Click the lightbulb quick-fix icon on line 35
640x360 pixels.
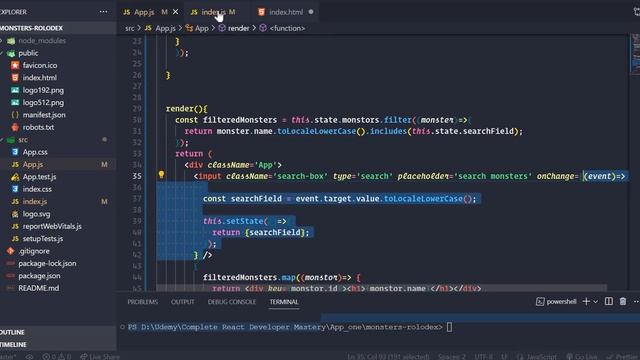tap(161, 175)
